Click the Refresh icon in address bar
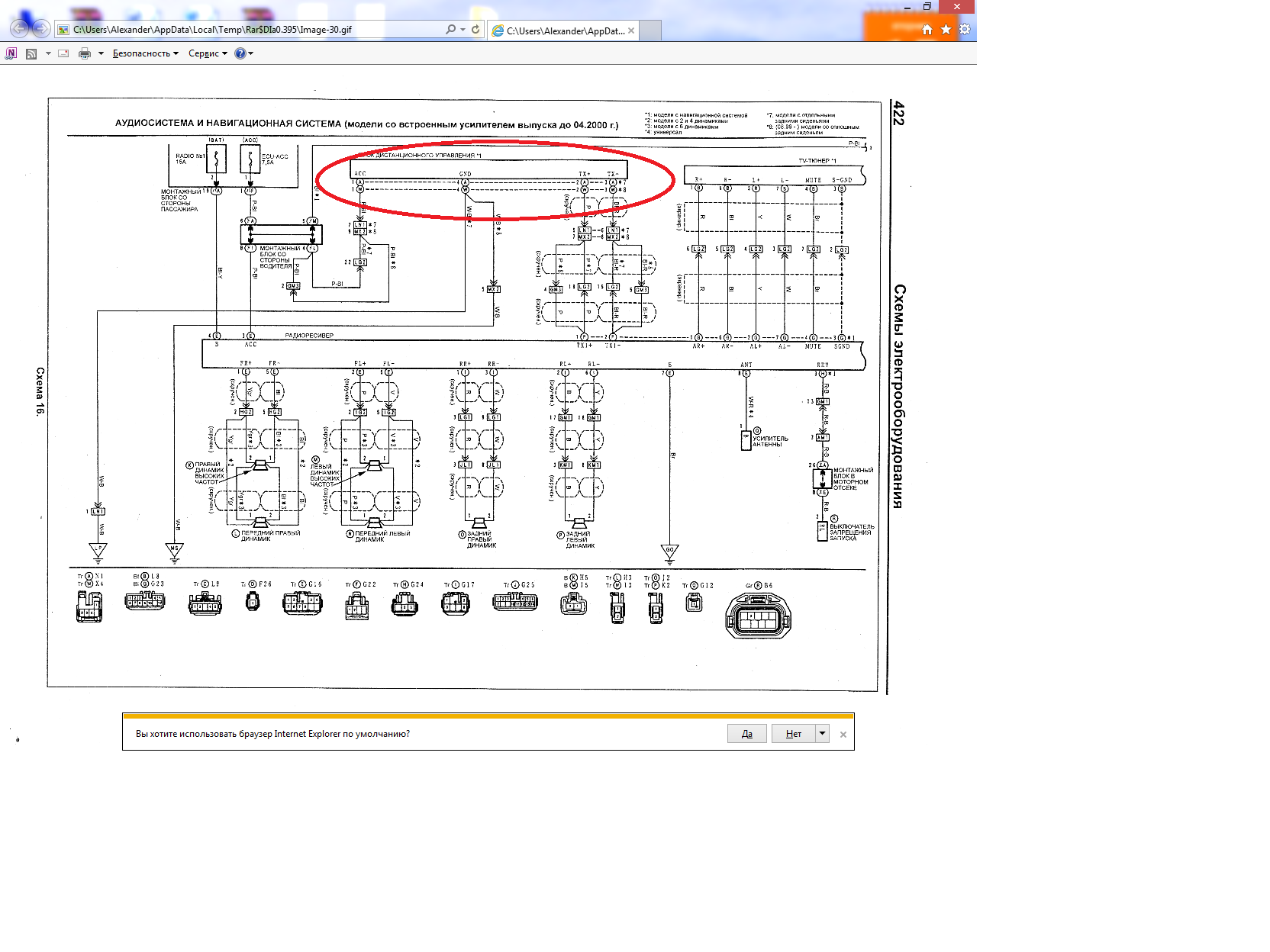 click(475, 30)
